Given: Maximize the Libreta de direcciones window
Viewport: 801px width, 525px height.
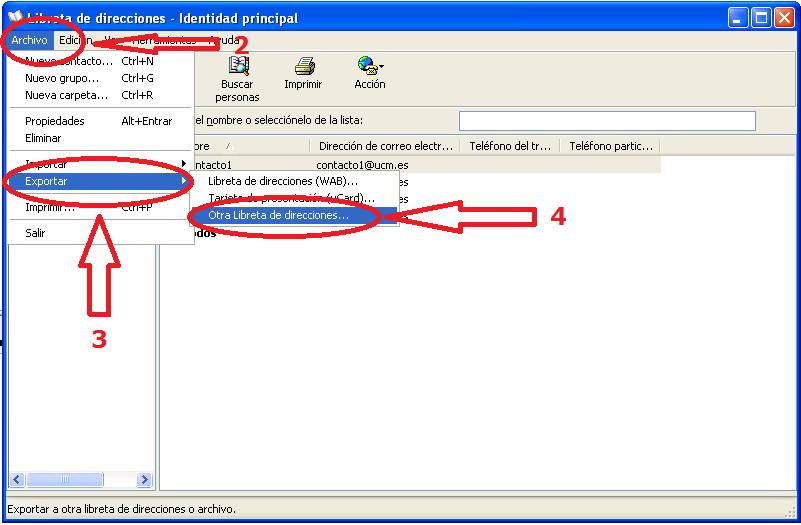Looking at the screenshot, I should click(x=760, y=18).
